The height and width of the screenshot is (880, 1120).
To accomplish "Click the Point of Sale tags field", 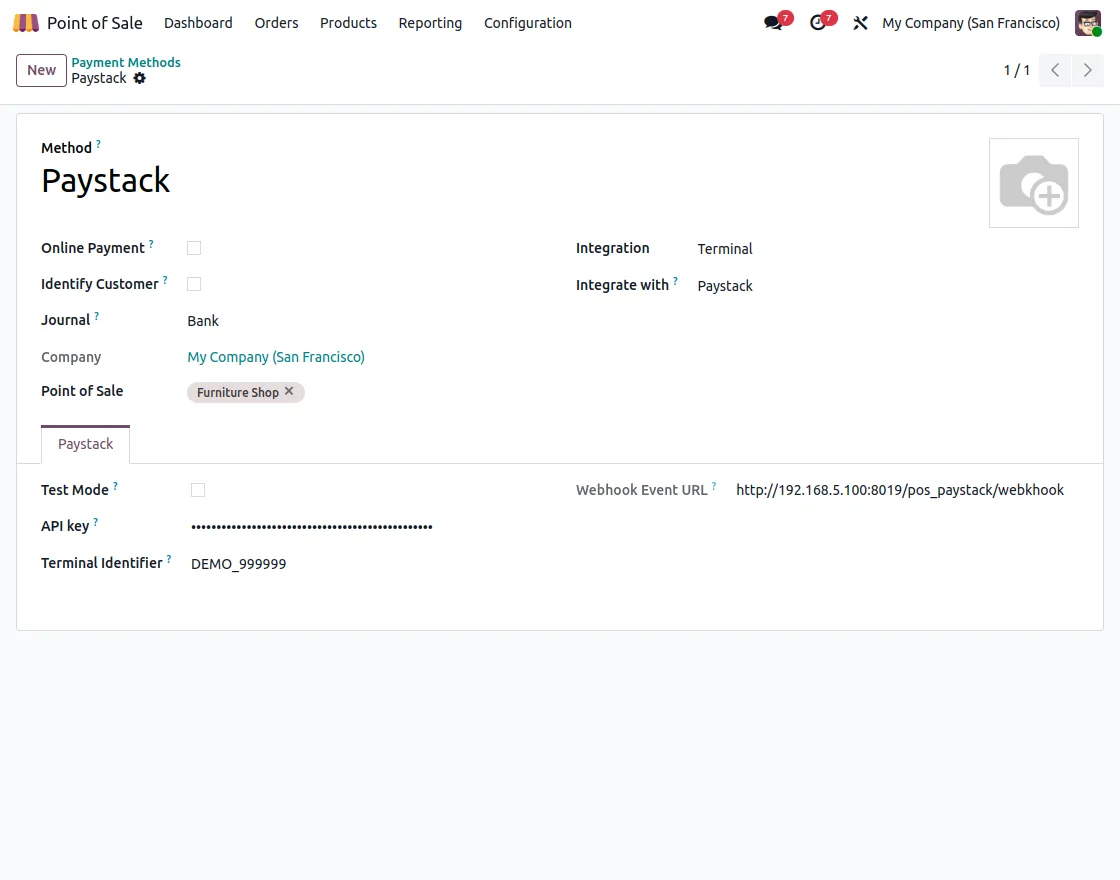I will (364, 392).
